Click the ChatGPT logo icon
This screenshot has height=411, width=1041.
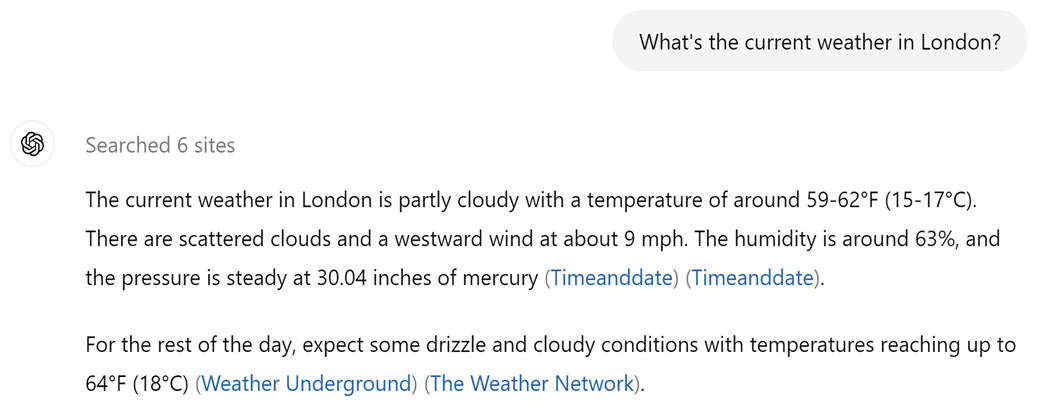pyautogui.click(x=32, y=145)
